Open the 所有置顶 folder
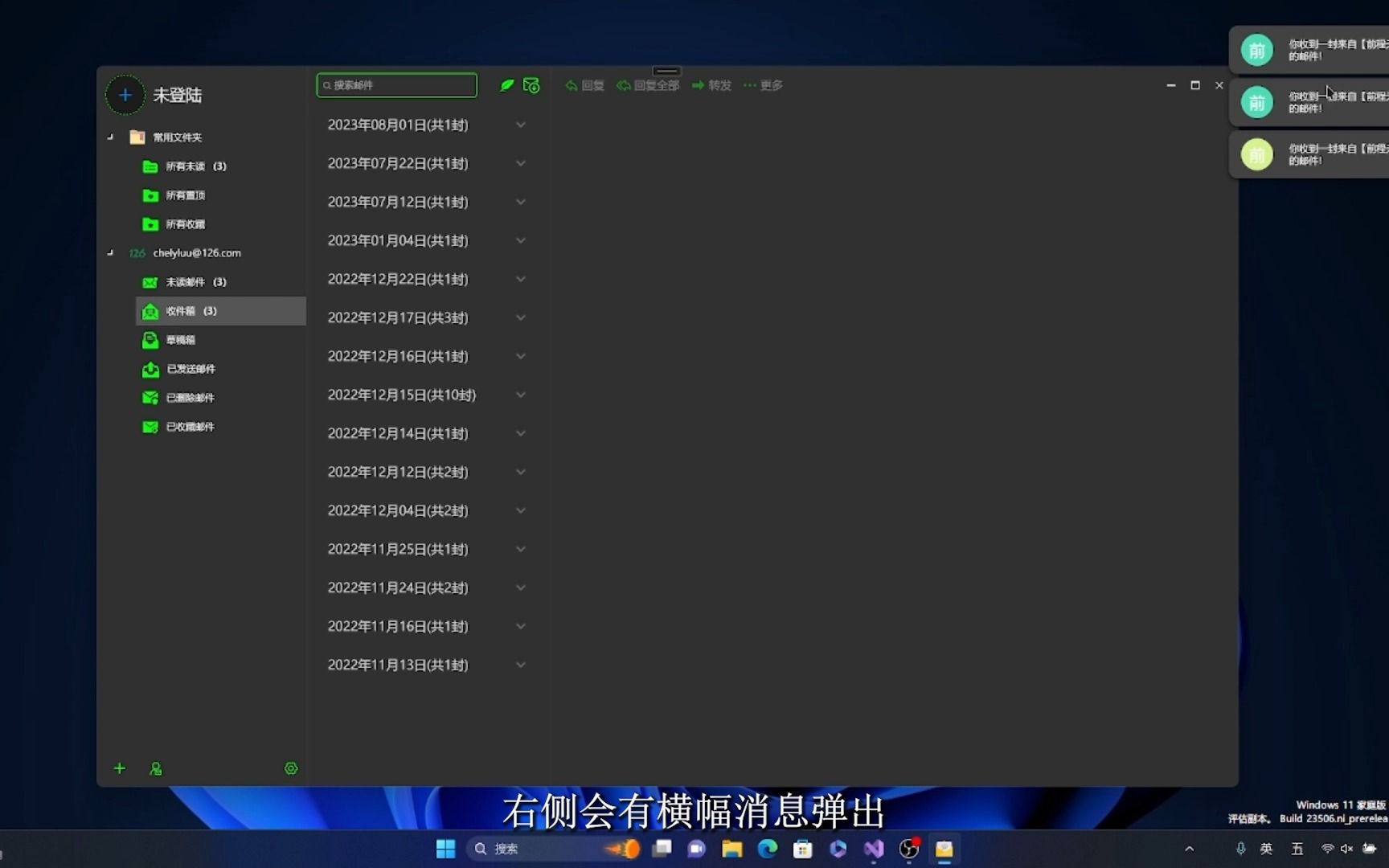The width and height of the screenshot is (1389, 868). [x=174, y=195]
